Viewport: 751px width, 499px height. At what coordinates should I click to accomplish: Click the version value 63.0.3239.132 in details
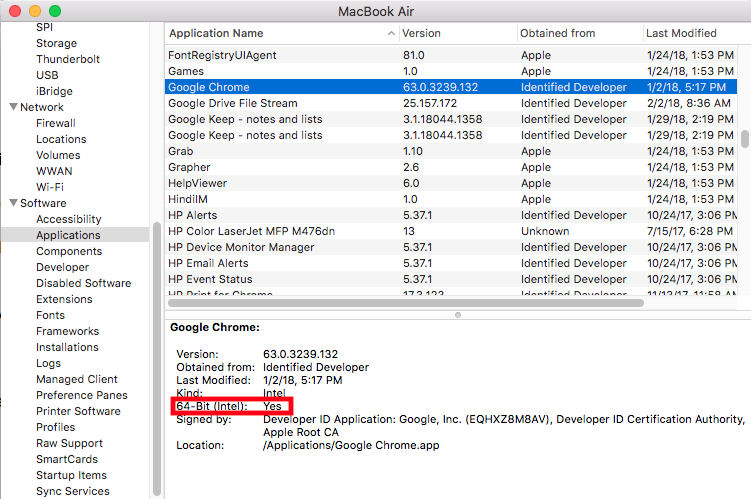tap(300, 354)
